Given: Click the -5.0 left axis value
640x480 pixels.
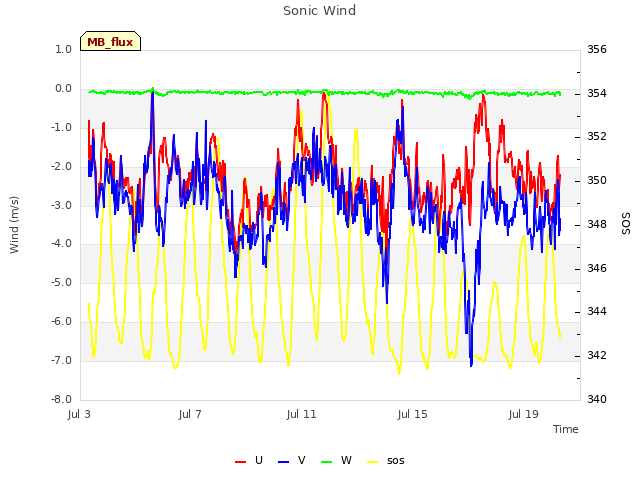Looking at the screenshot, I should coord(61,282).
